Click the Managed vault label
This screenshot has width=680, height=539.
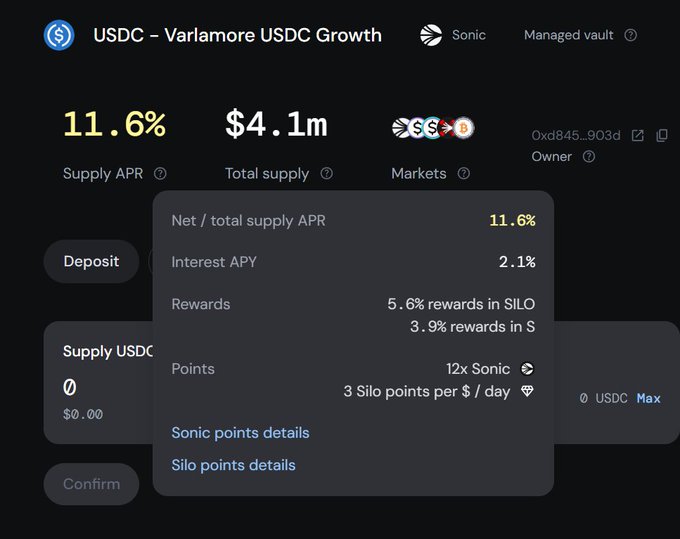[x=570, y=35]
